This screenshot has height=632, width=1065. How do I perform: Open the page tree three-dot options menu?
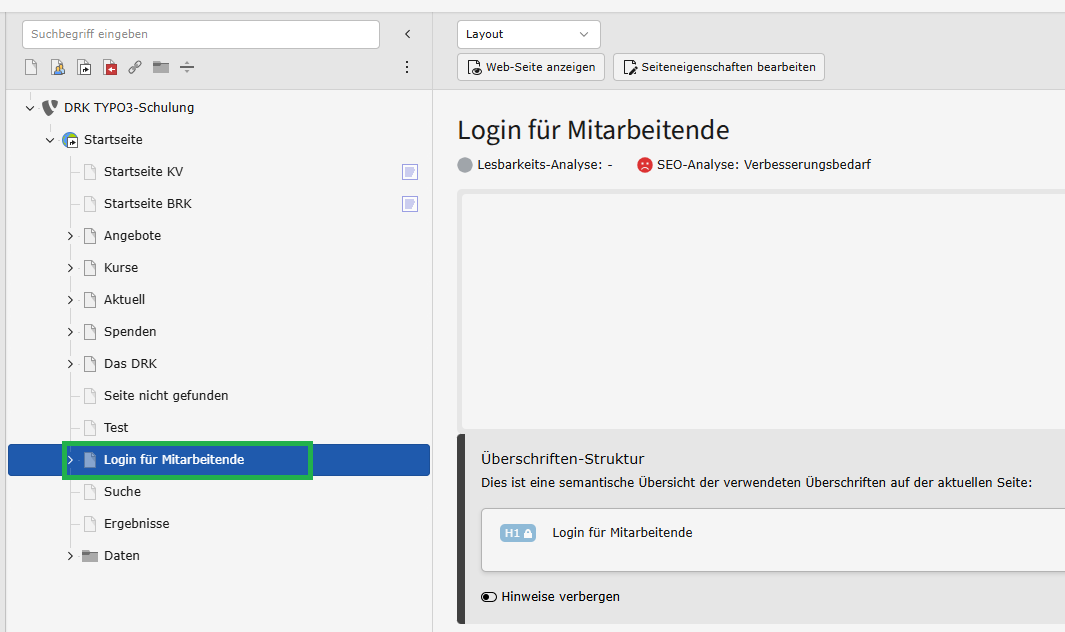pos(407,67)
